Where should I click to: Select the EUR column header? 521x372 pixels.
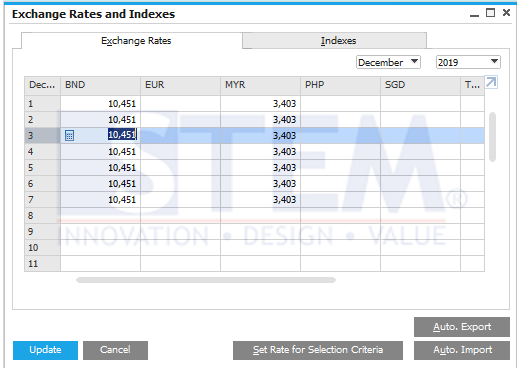point(180,85)
